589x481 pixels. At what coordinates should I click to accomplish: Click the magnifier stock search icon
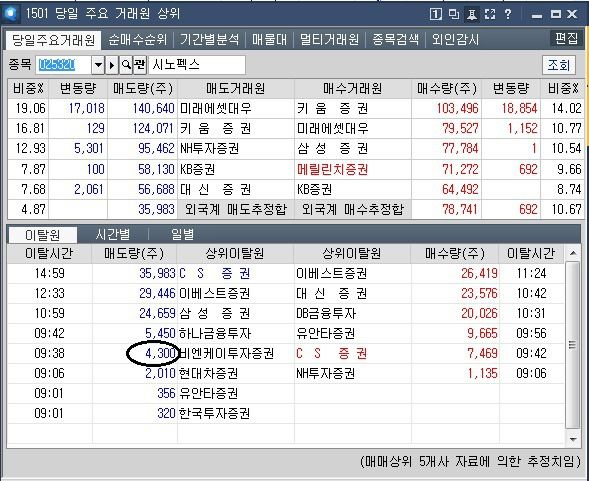coord(126,65)
